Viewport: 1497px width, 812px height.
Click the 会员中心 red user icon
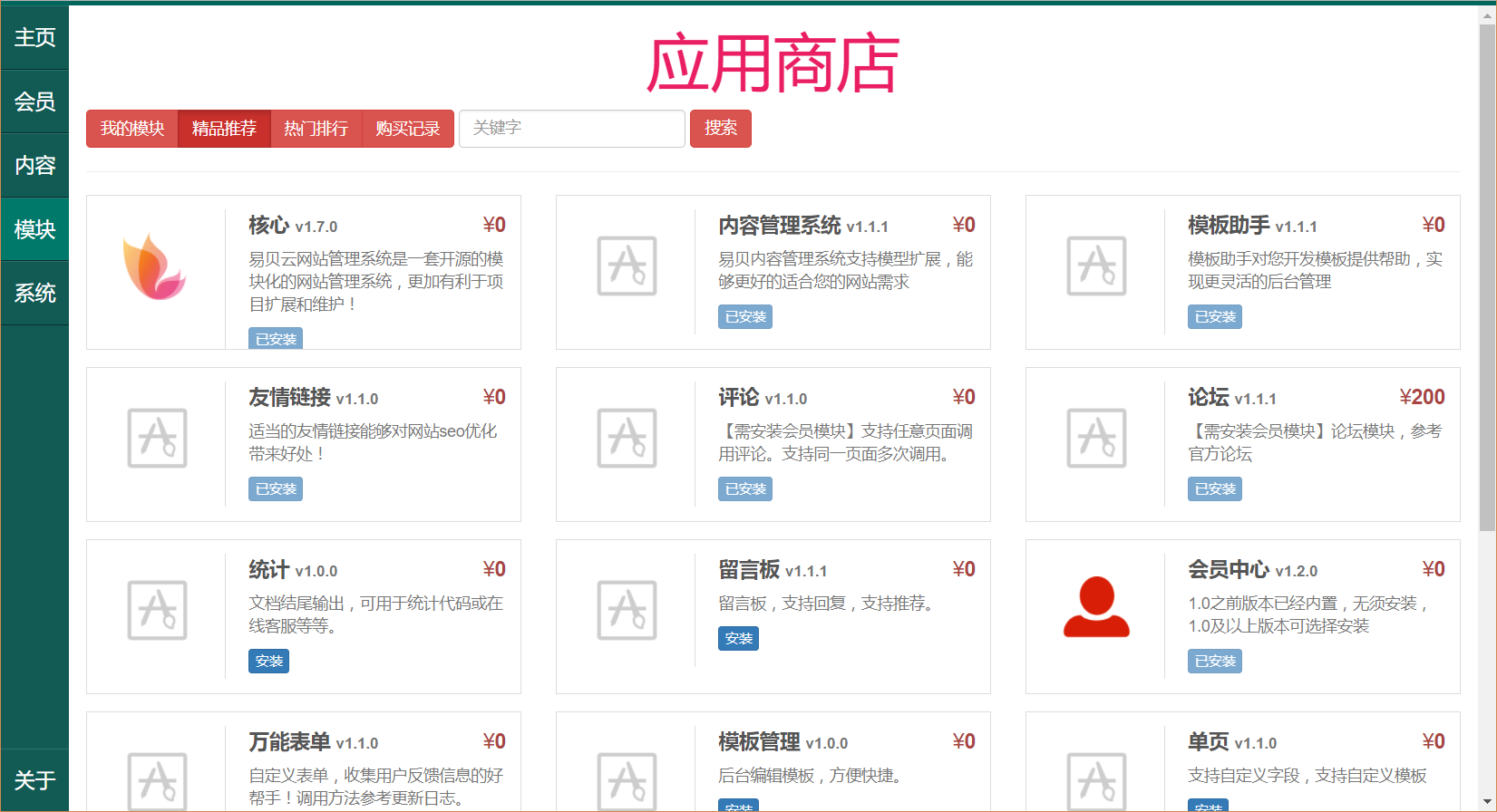point(1096,607)
